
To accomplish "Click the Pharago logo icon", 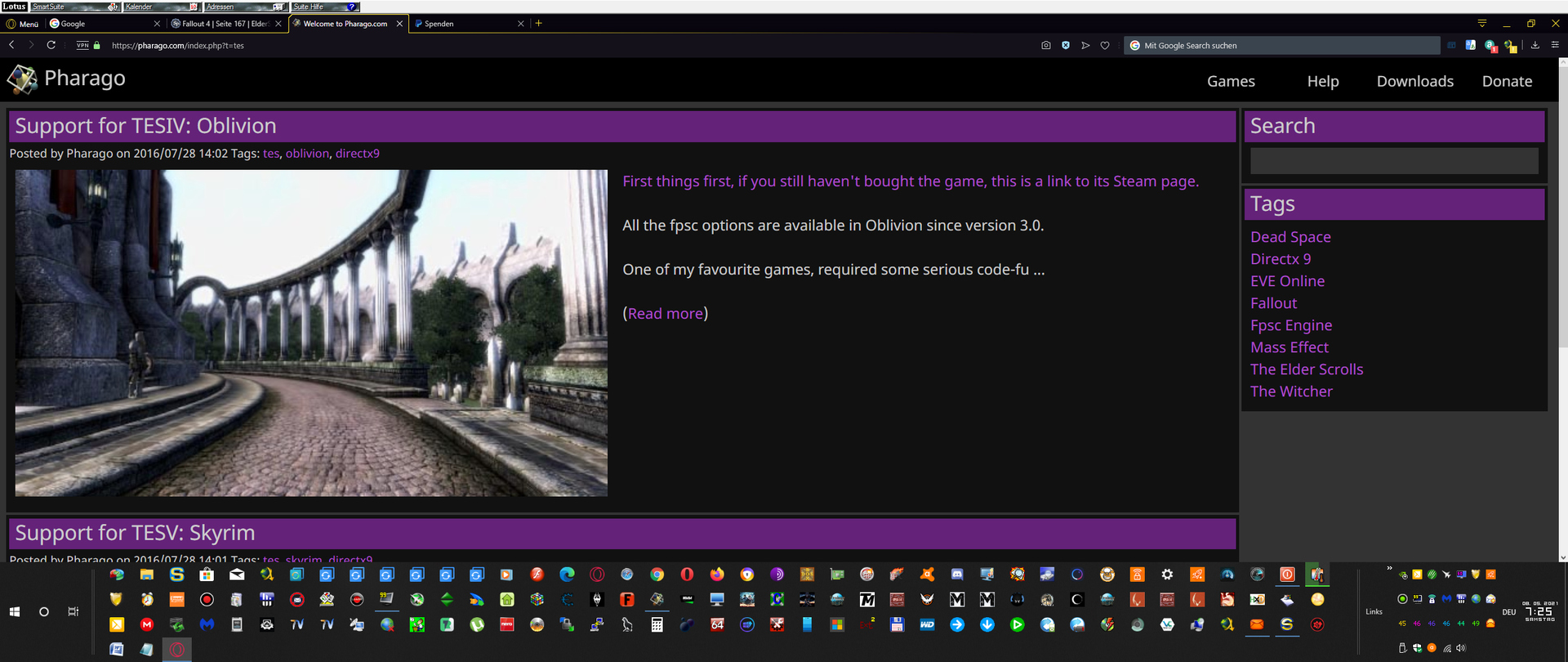I will pos(22,79).
